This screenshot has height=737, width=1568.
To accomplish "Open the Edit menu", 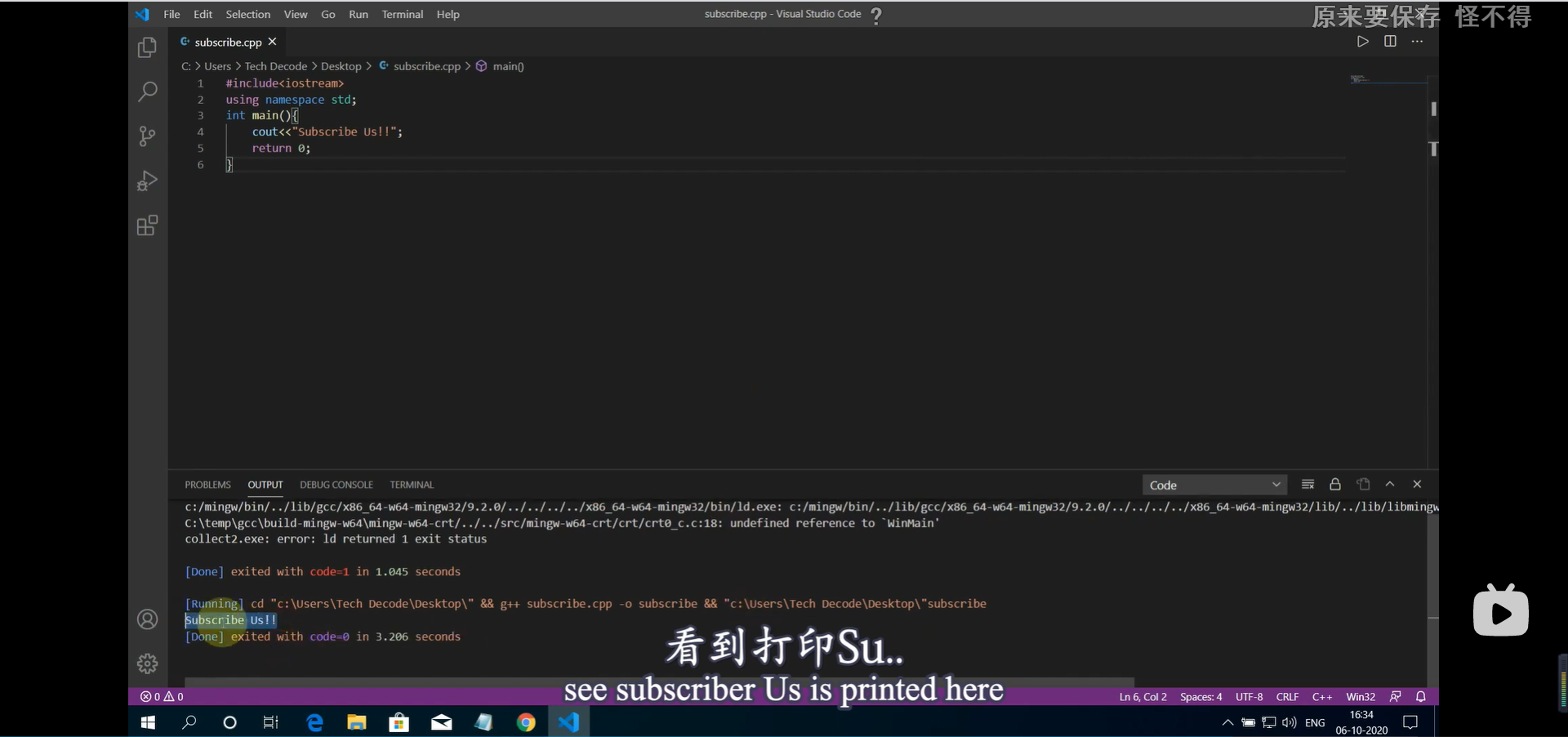I will (203, 14).
